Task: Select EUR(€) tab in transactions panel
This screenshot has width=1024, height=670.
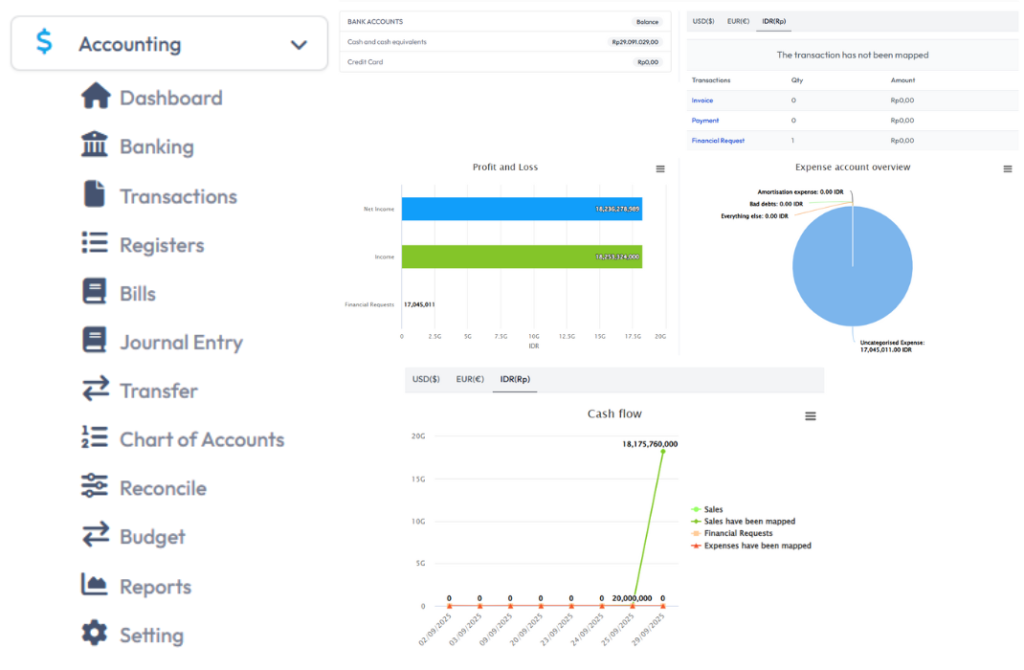Action: click(739, 21)
